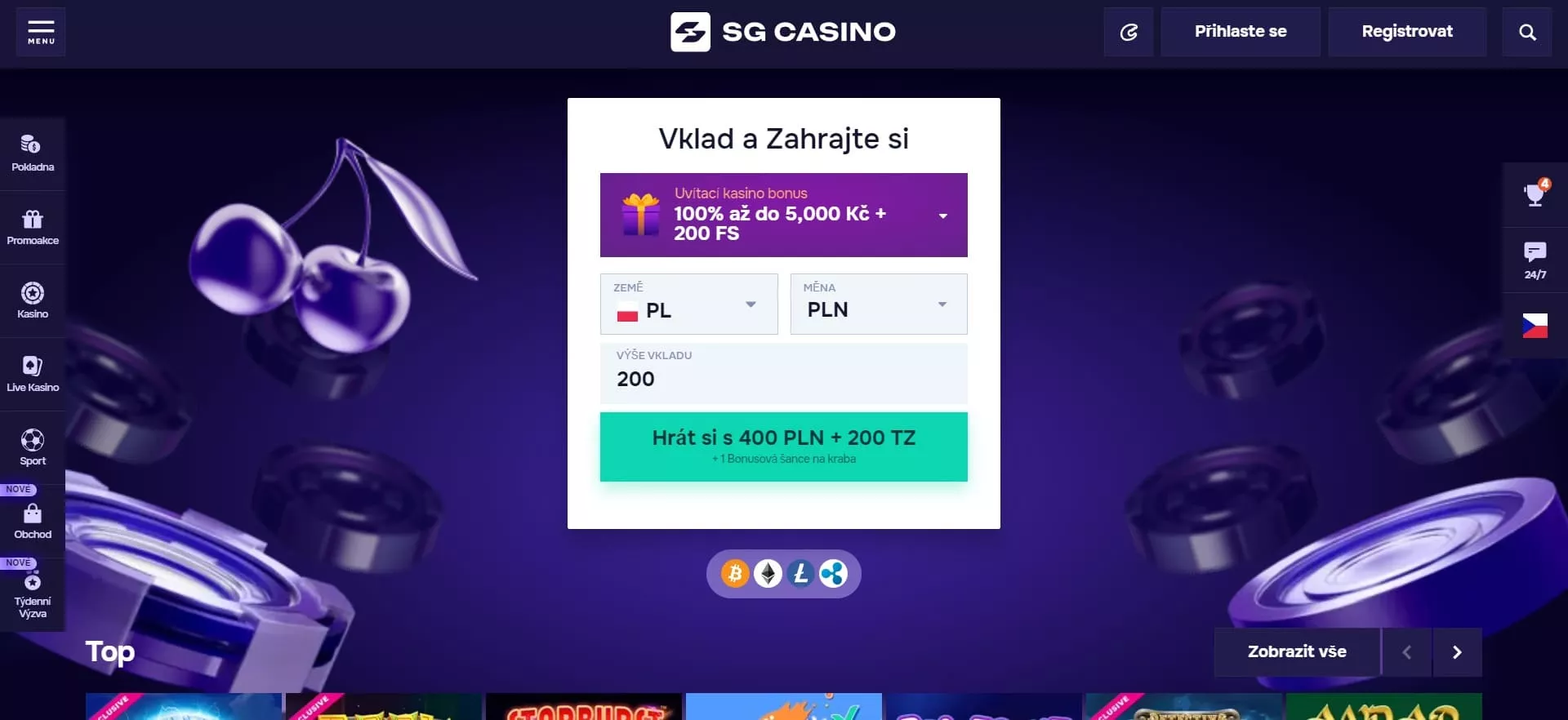Click the Ethereum payment icon
This screenshot has height=720, width=1568.
(x=768, y=574)
